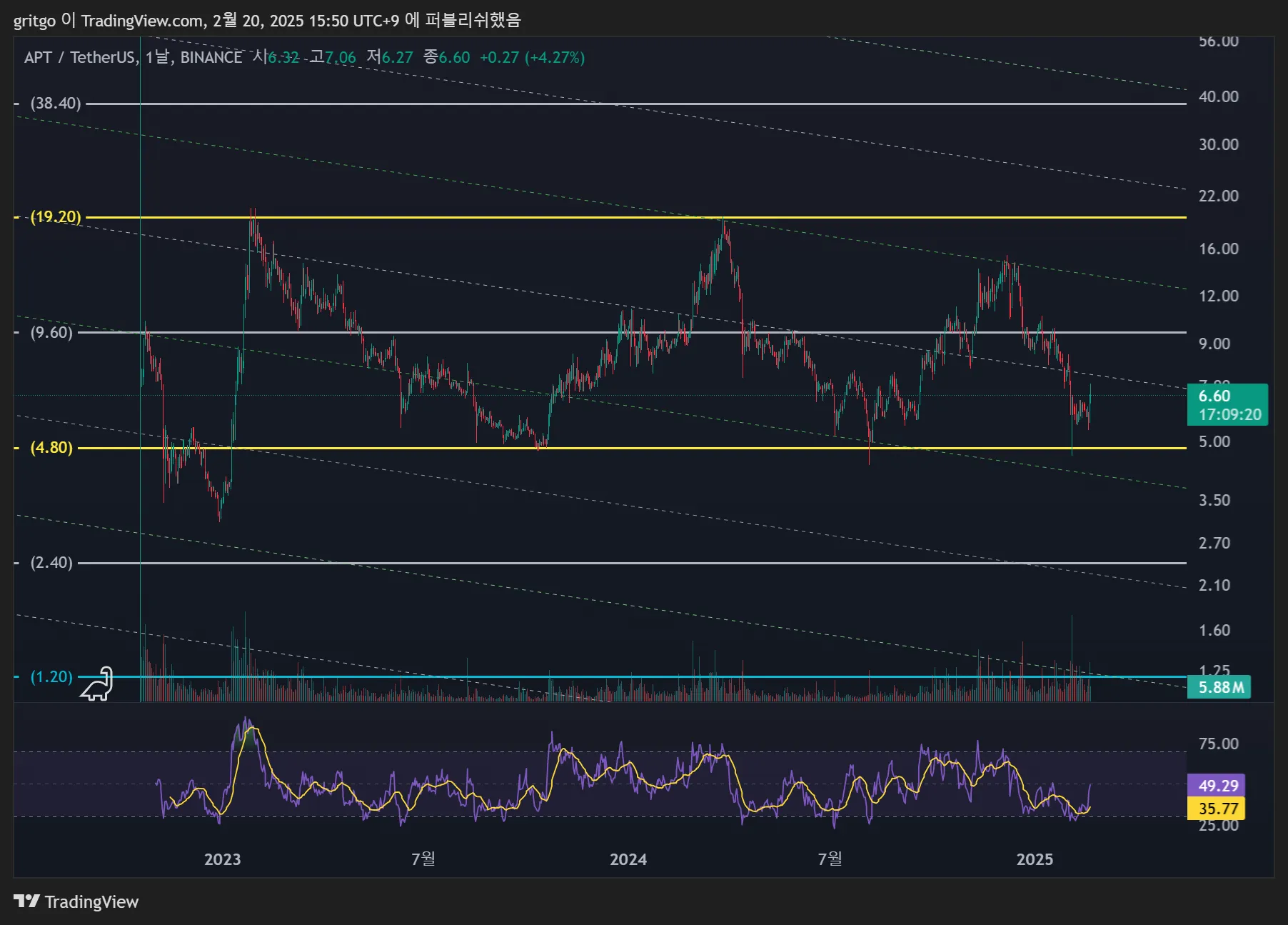This screenshot has width=1288, height=925.
Task: Click the 5.00 price scale value
Action: (1214, 441)
